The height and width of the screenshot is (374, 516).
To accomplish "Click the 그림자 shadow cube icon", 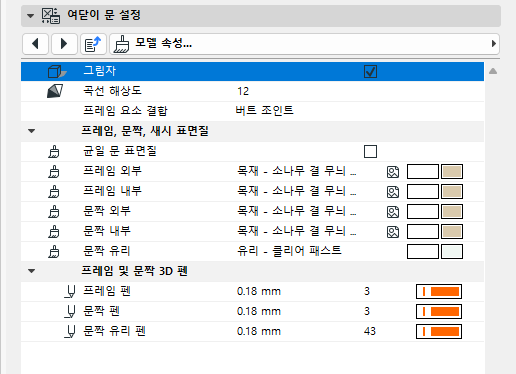I will click(x=57, y=71).
